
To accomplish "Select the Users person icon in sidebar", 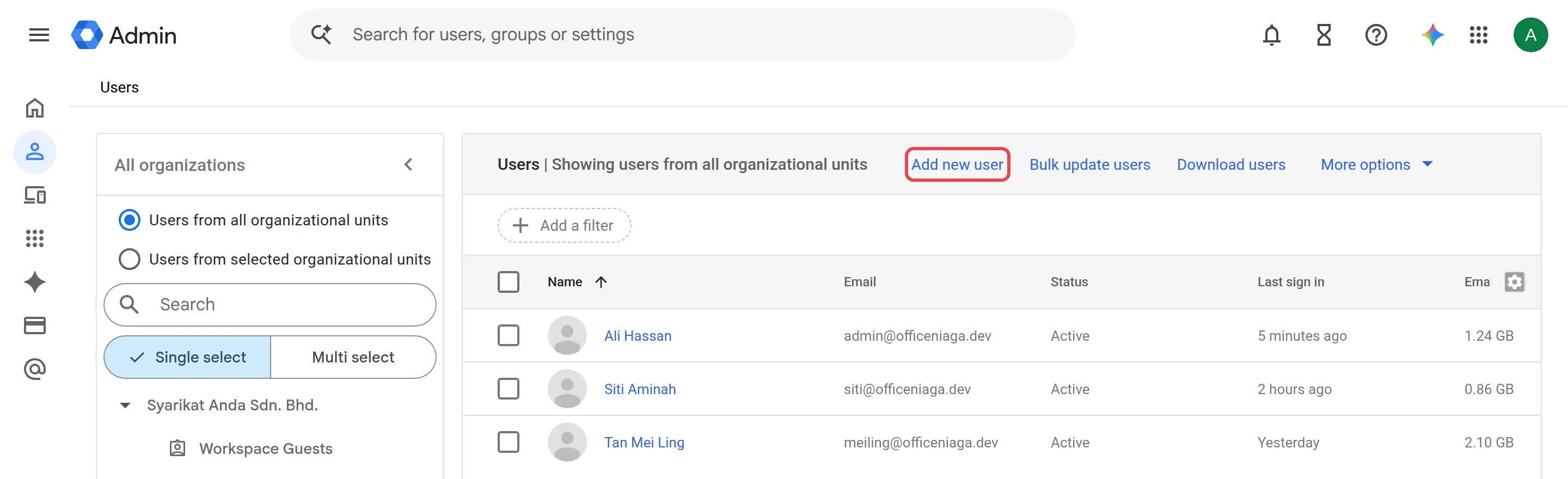I will 35,151.
